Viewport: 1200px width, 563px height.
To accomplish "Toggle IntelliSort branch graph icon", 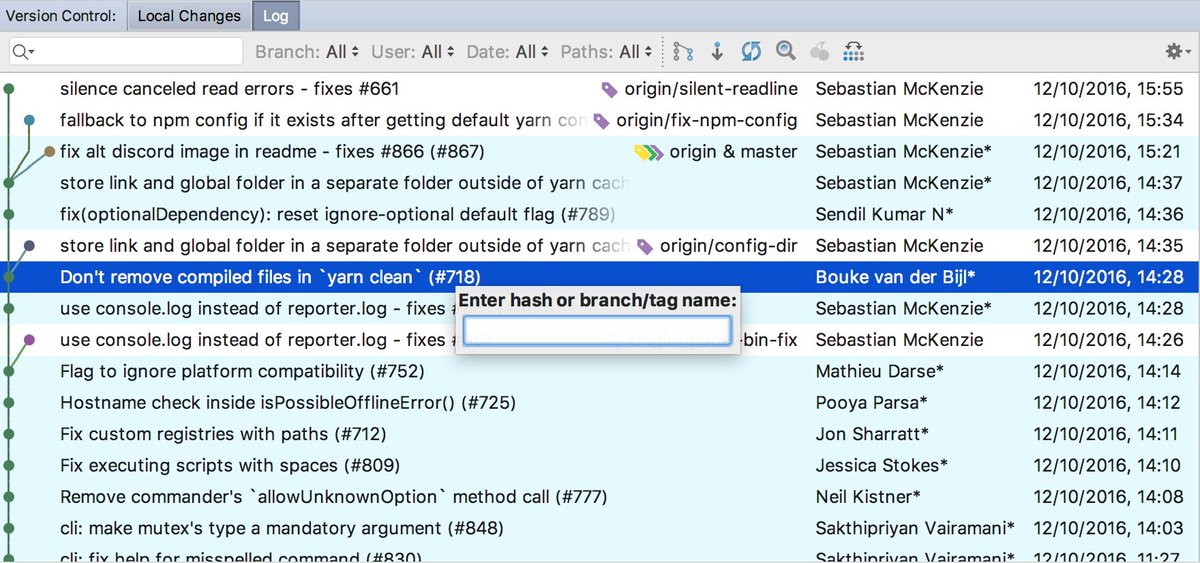I will pos(683,51).
